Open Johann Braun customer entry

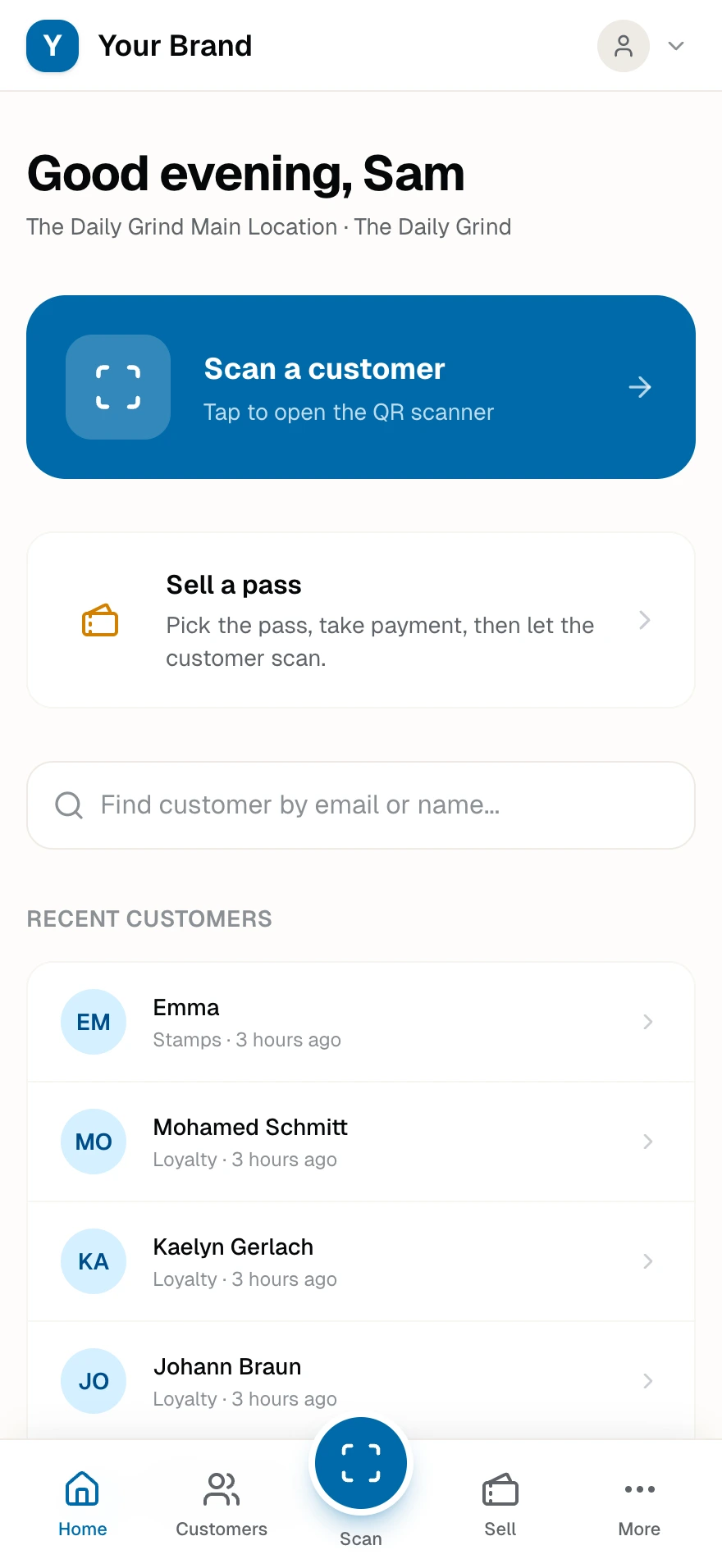tap(361, 1381)
